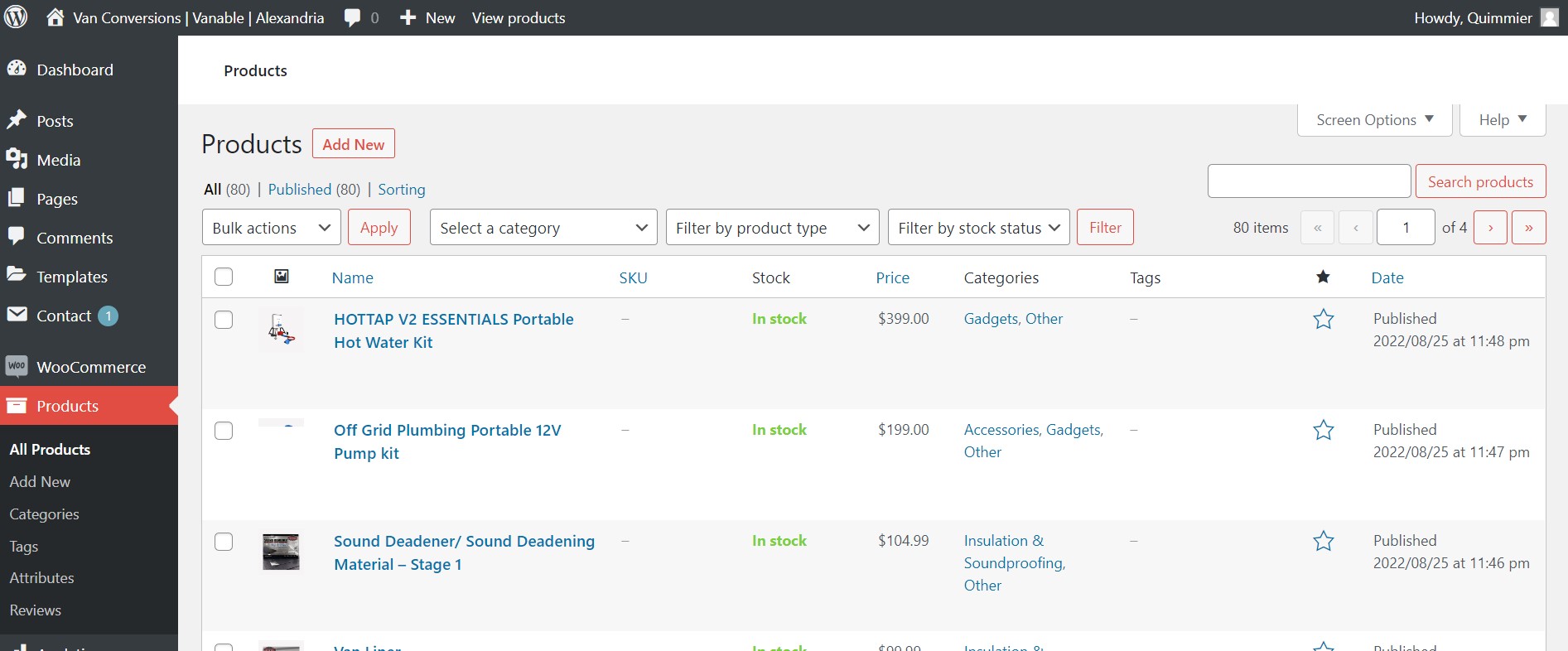Toggle featured star for HOTTAP V2 ESSENTIALS
Viewport: 1568px width, 651px height.
tap(1324, 319)
